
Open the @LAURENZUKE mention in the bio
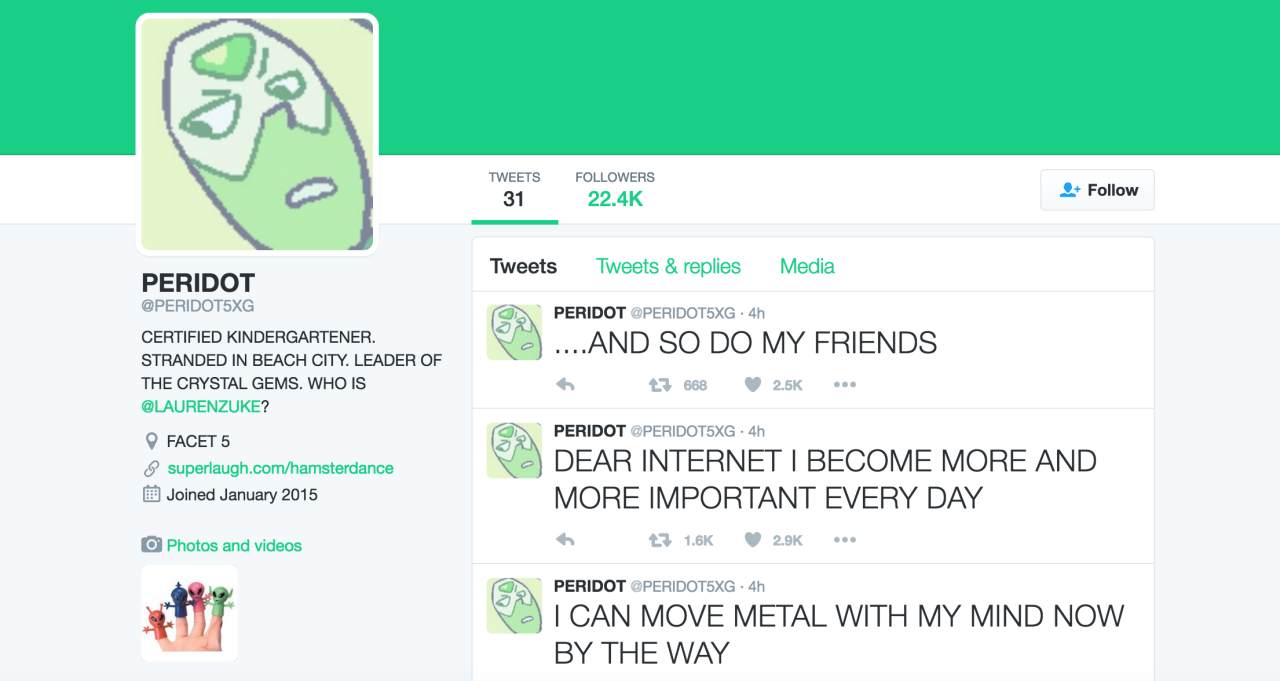(x=201, y=406)
